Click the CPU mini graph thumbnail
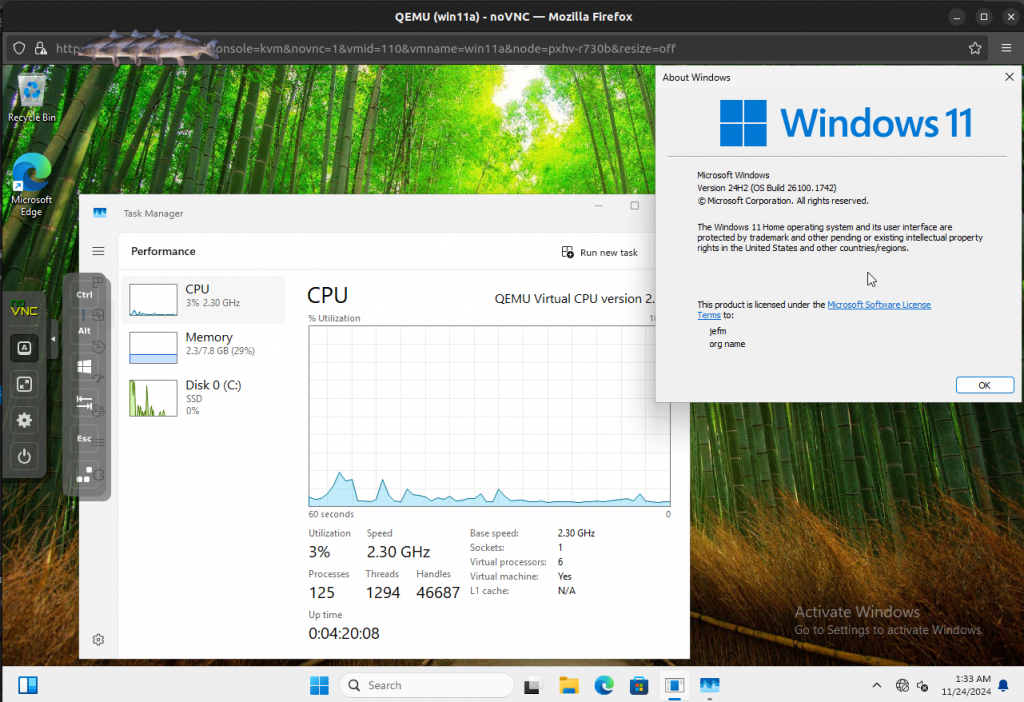Screen dimensions: 1024x702 (153, 300)
